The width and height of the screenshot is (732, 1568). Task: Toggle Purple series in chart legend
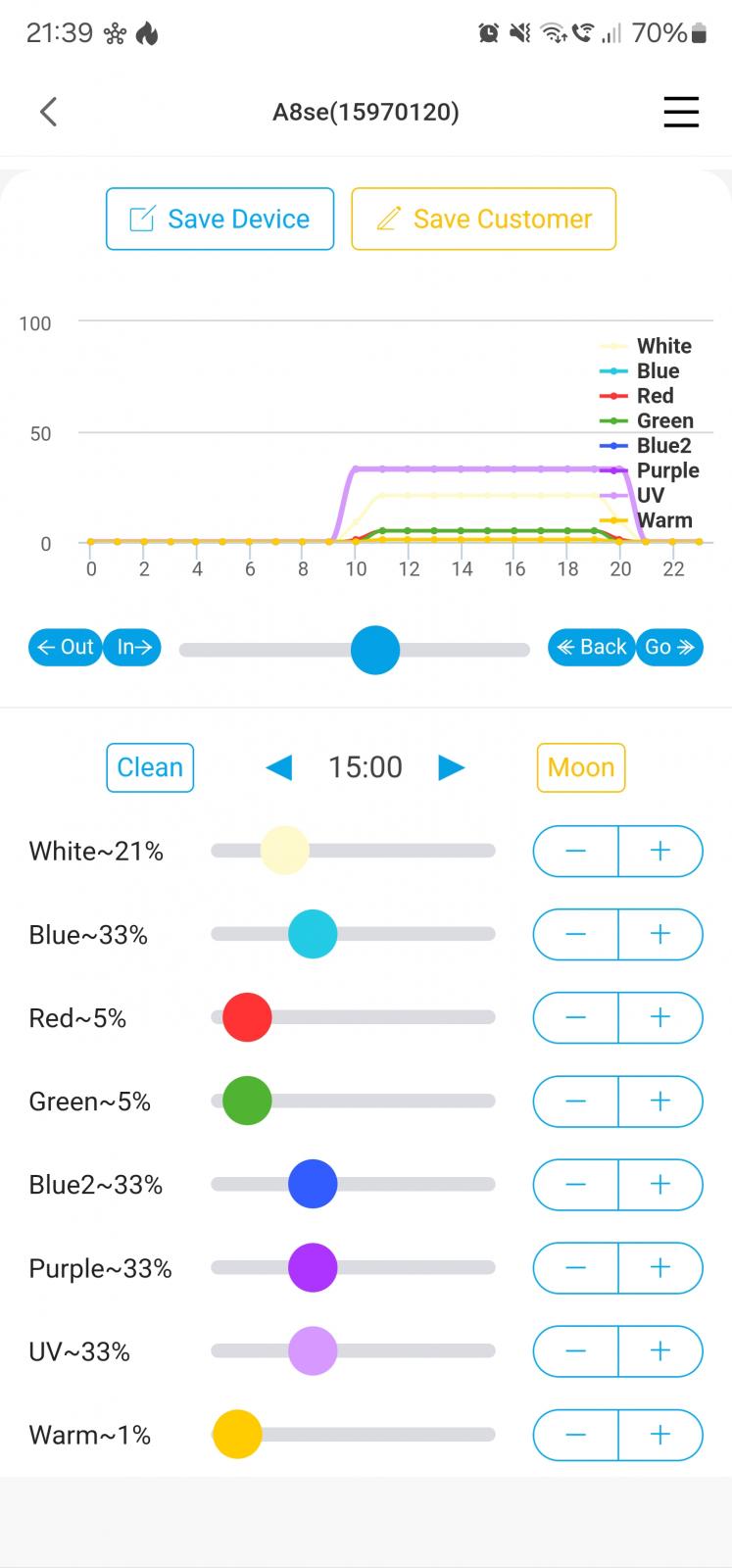[666, 470]
